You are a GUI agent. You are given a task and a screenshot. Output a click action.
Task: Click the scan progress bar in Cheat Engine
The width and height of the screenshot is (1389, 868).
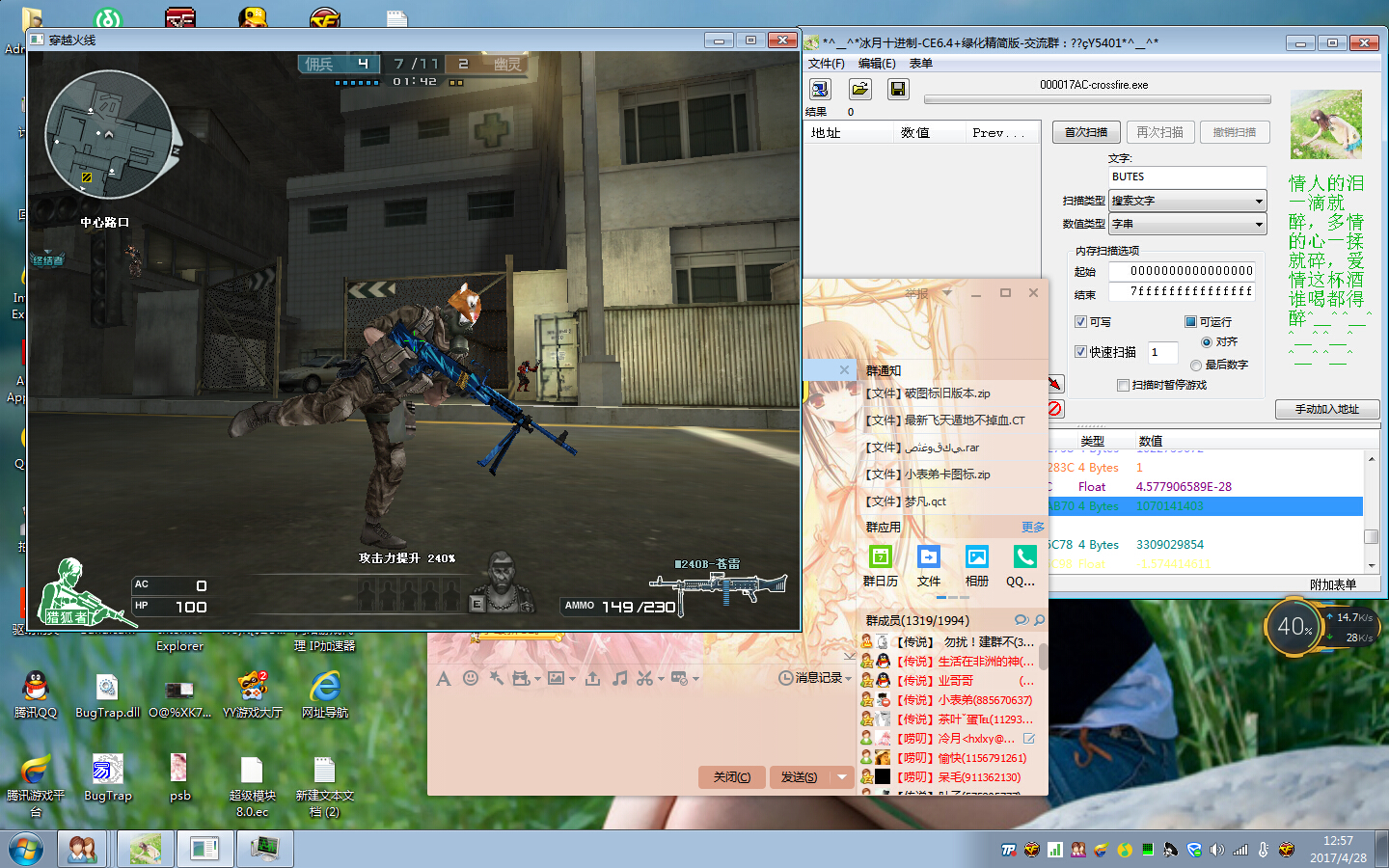(x=1098, y=99)
